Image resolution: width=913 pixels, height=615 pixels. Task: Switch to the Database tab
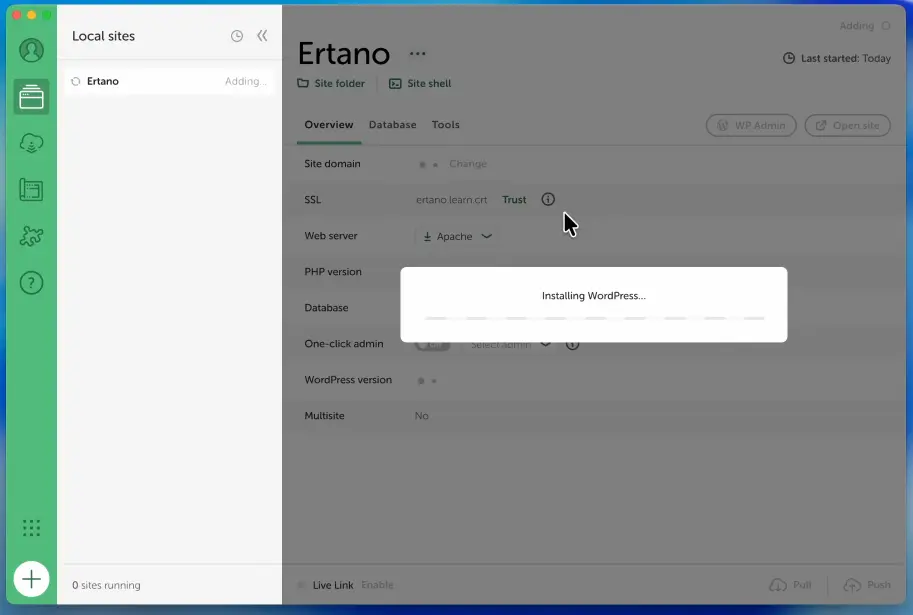[392, 125]
